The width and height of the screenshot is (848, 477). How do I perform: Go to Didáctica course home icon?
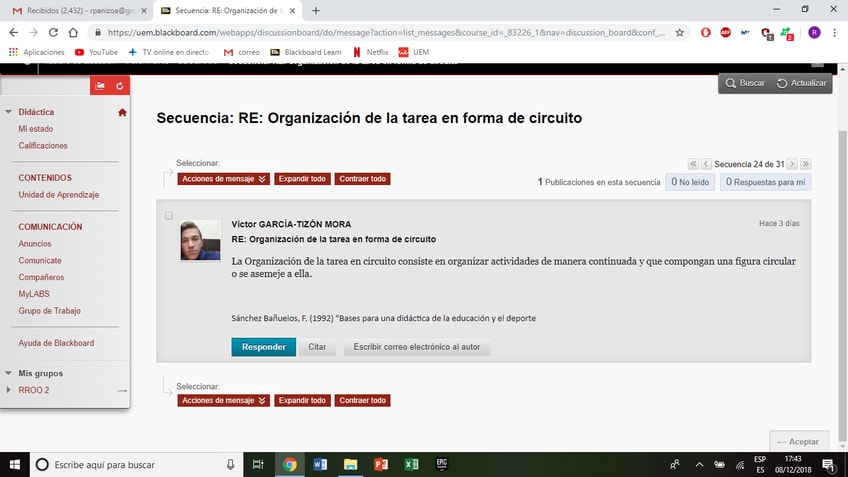point(122,112)
